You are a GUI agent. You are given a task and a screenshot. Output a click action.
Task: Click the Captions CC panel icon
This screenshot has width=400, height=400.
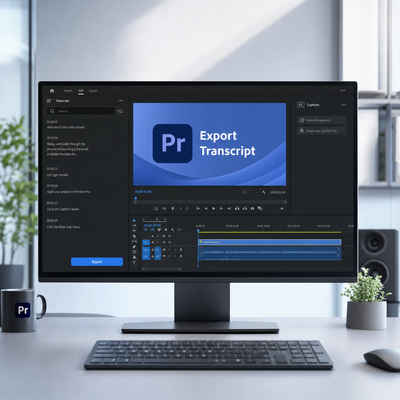click(301, 105)
